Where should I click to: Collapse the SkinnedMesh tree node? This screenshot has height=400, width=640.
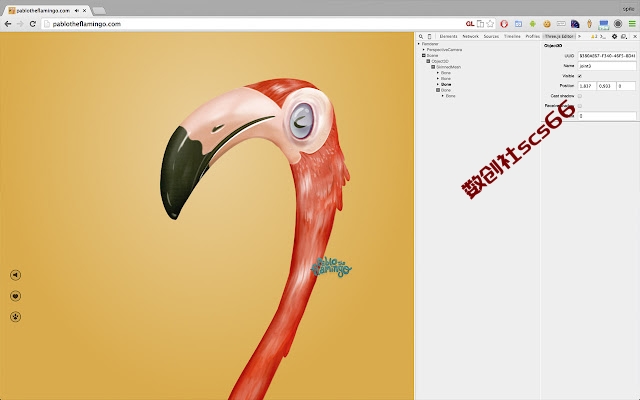pyautogui.click(x=433, y=67)
